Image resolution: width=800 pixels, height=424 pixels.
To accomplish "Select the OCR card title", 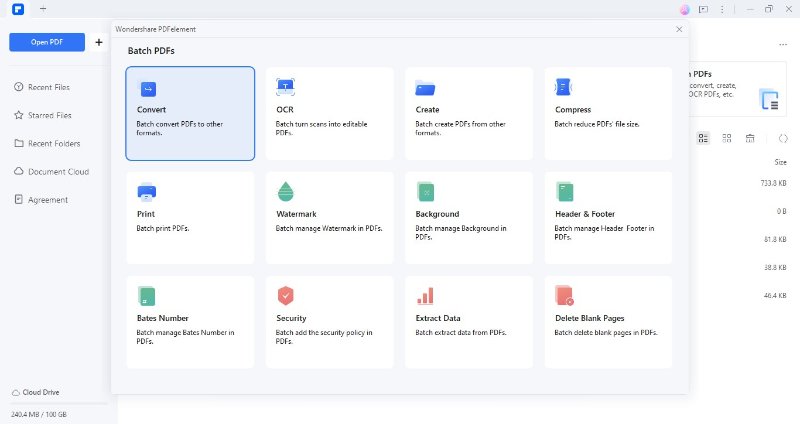I will tap(285, 110).
